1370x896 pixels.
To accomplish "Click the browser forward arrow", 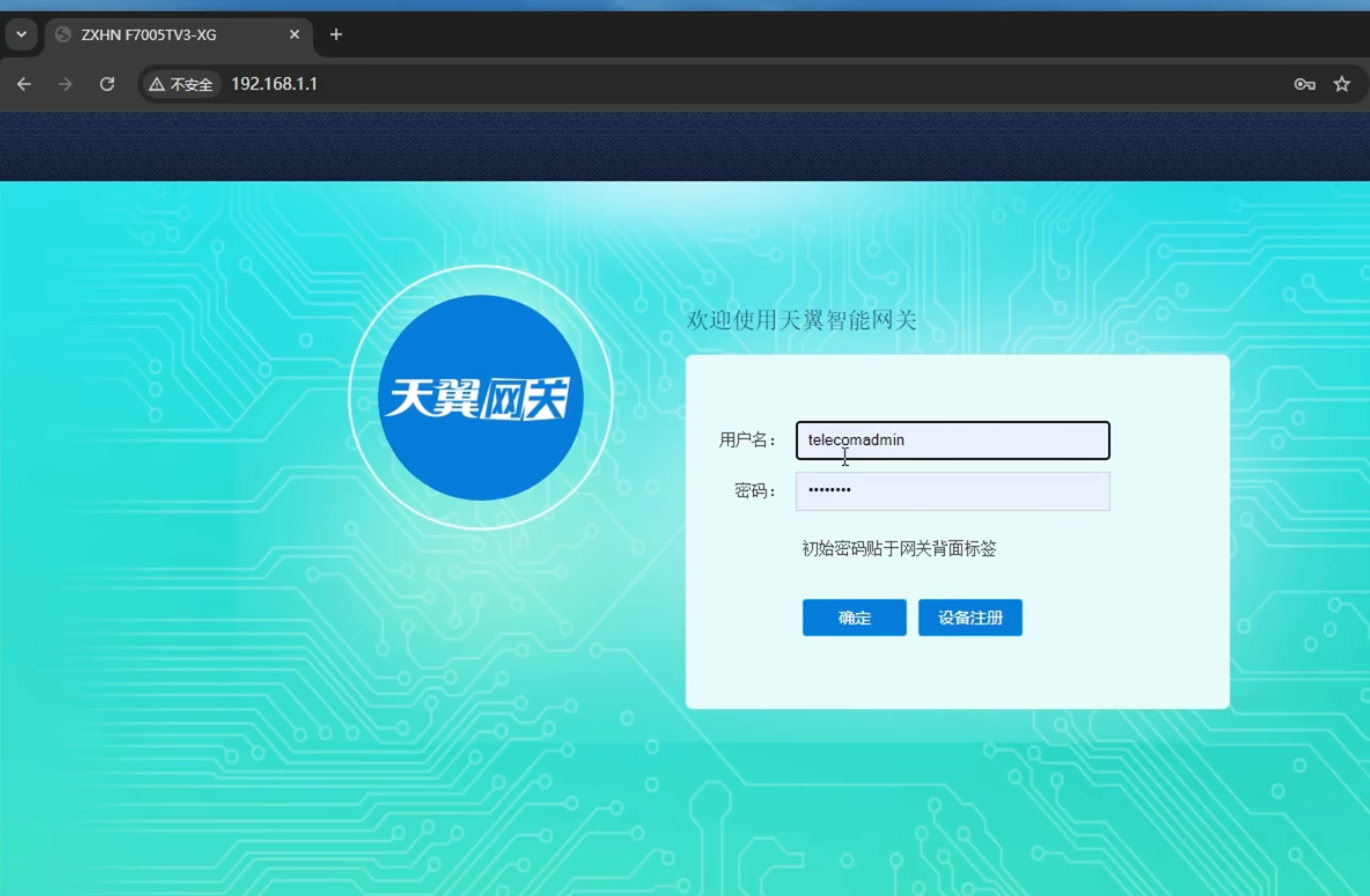I will click(x=65, y=84).
